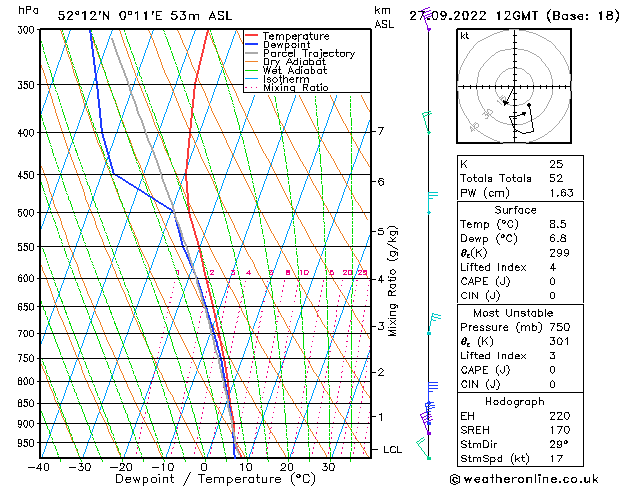629x486 pixels.
Task: Click the "Hodograph" section heading
Action: (515, 402)
